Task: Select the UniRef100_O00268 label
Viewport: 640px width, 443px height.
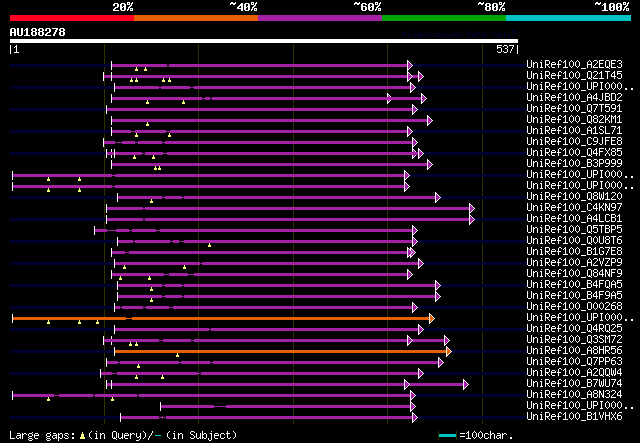Action: pos(574,307)
